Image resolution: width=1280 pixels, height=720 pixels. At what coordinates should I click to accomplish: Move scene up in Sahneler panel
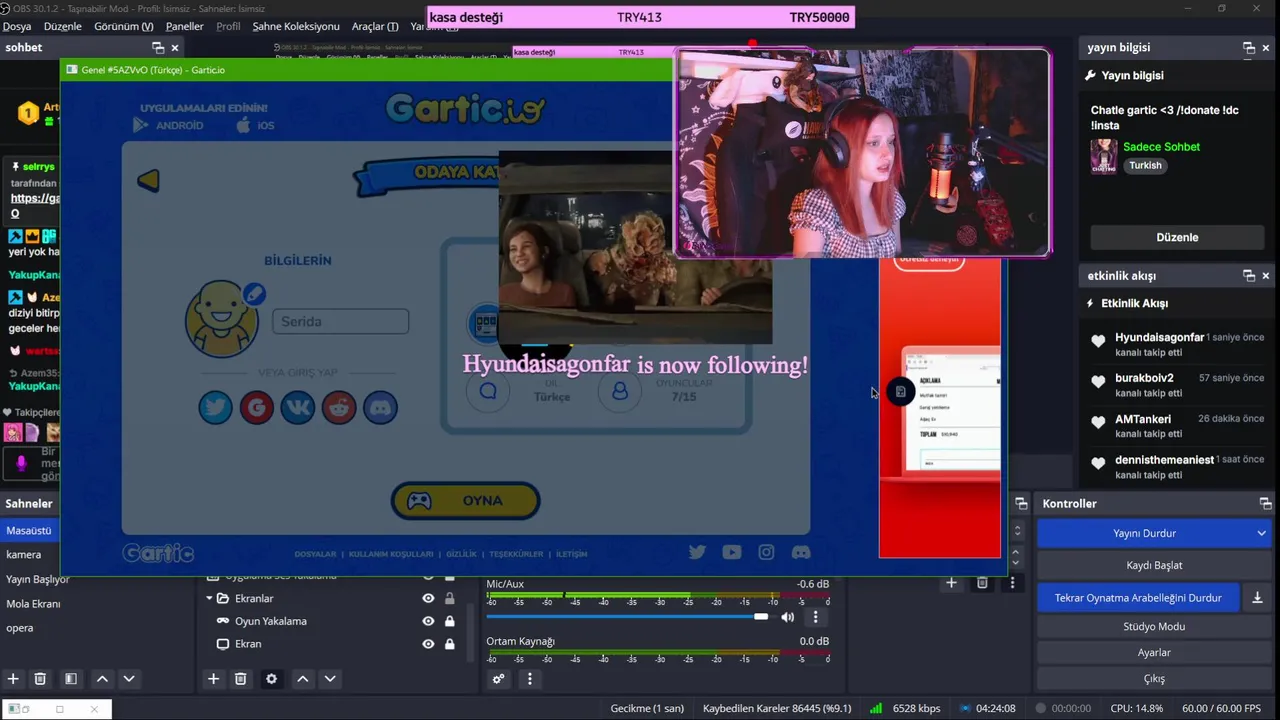(x=102, y=679)
